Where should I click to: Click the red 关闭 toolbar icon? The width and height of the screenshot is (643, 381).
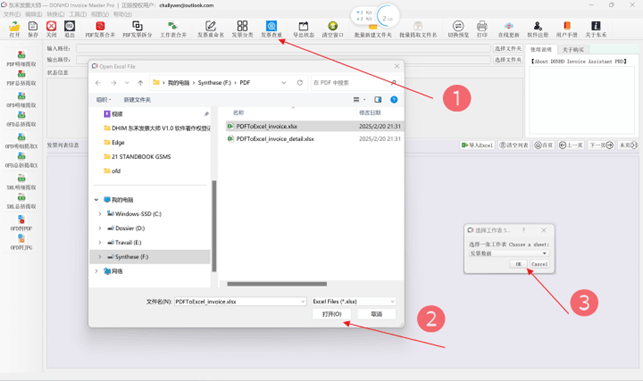coord(51,27)
